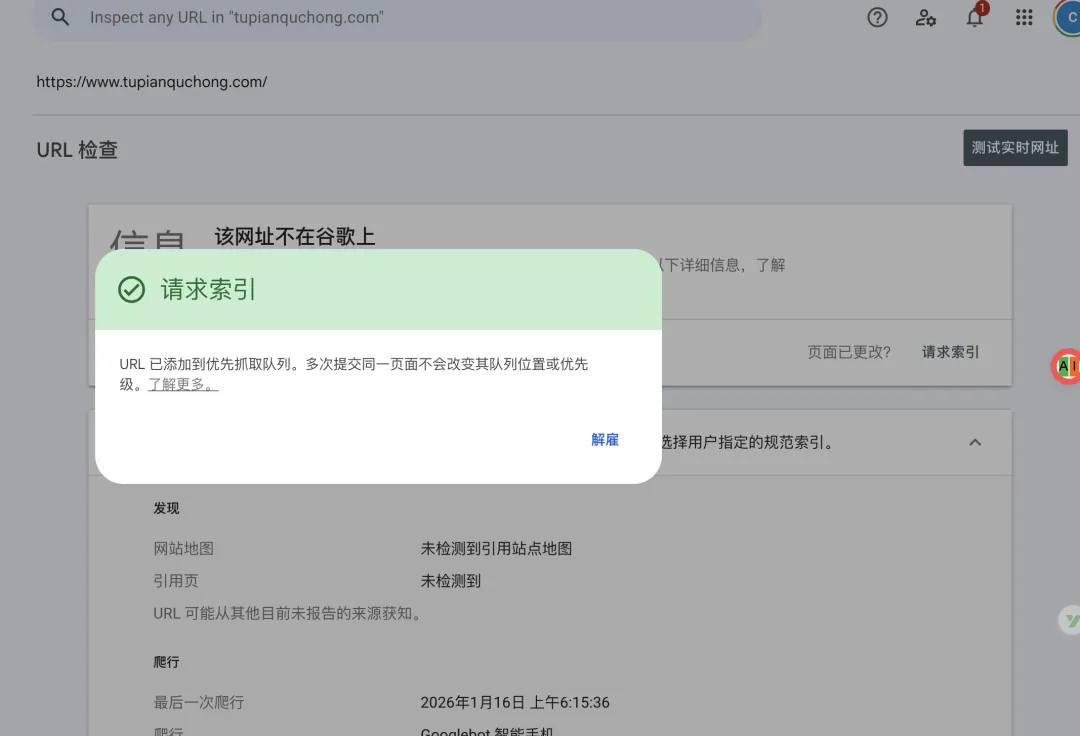Open the help question mark icon
Viewport: 1080px width, 736px height.
[x=877, y=17]
